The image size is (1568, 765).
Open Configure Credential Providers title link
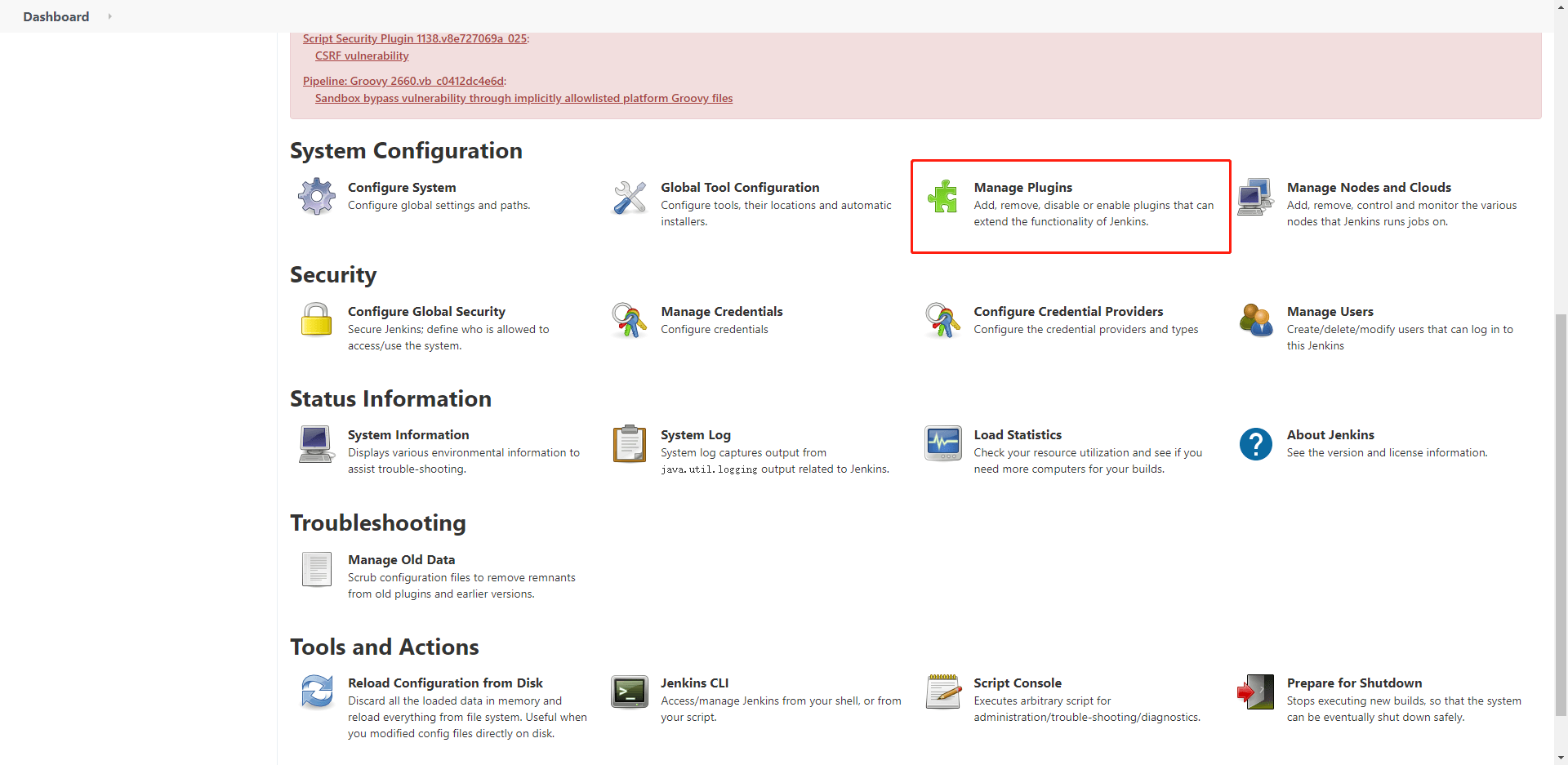point(1068,312)
